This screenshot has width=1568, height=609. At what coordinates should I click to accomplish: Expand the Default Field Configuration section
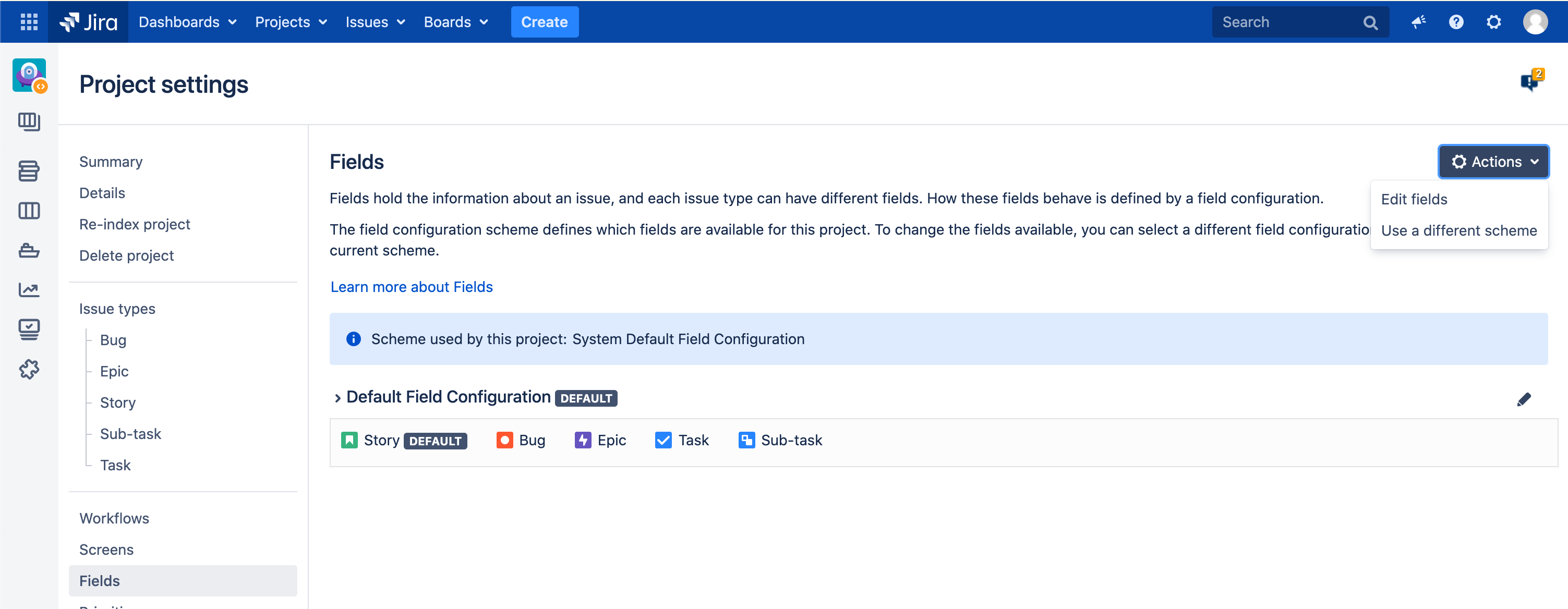click(338, 398)
